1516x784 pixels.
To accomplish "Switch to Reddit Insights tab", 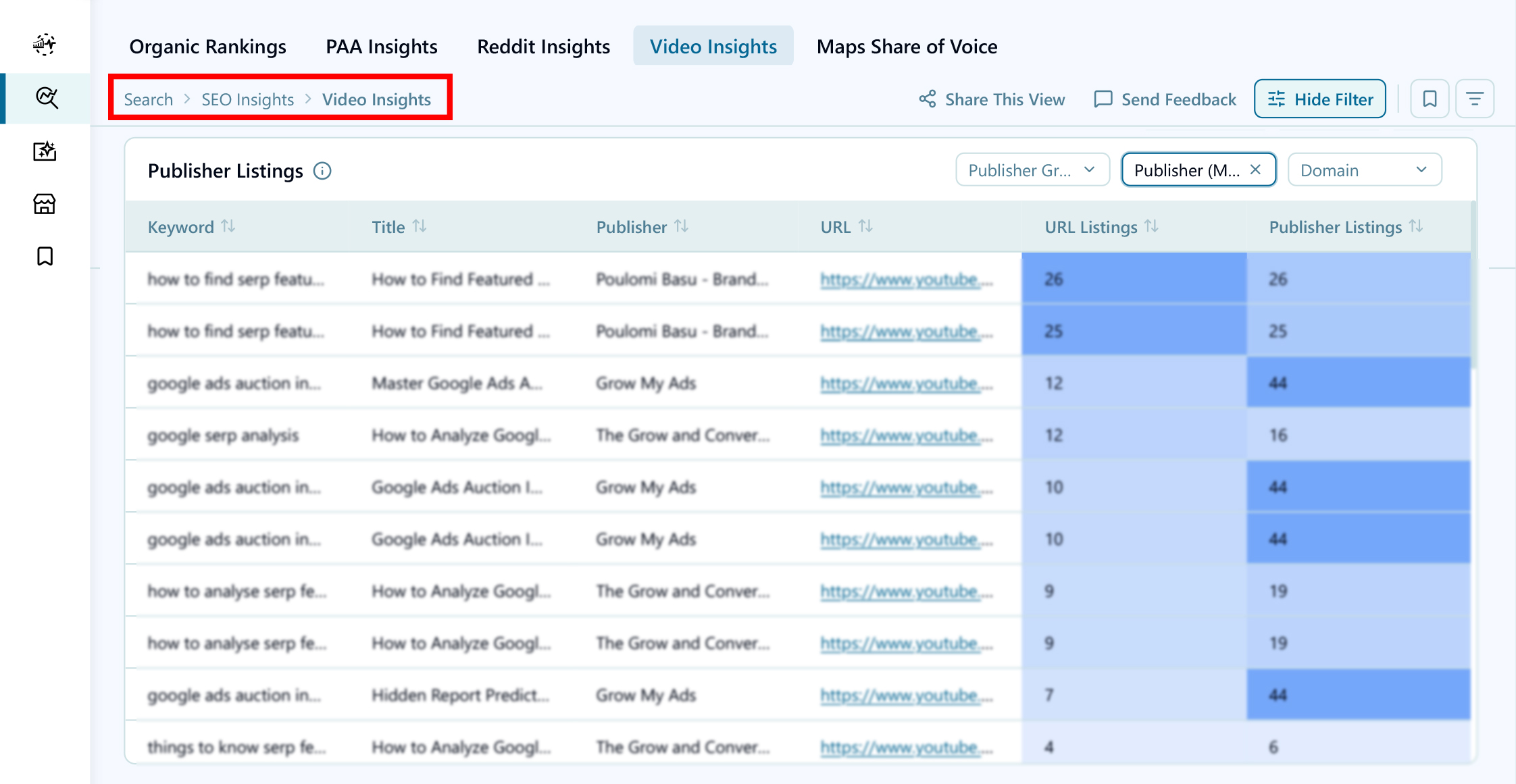I will tap(543, 46).
